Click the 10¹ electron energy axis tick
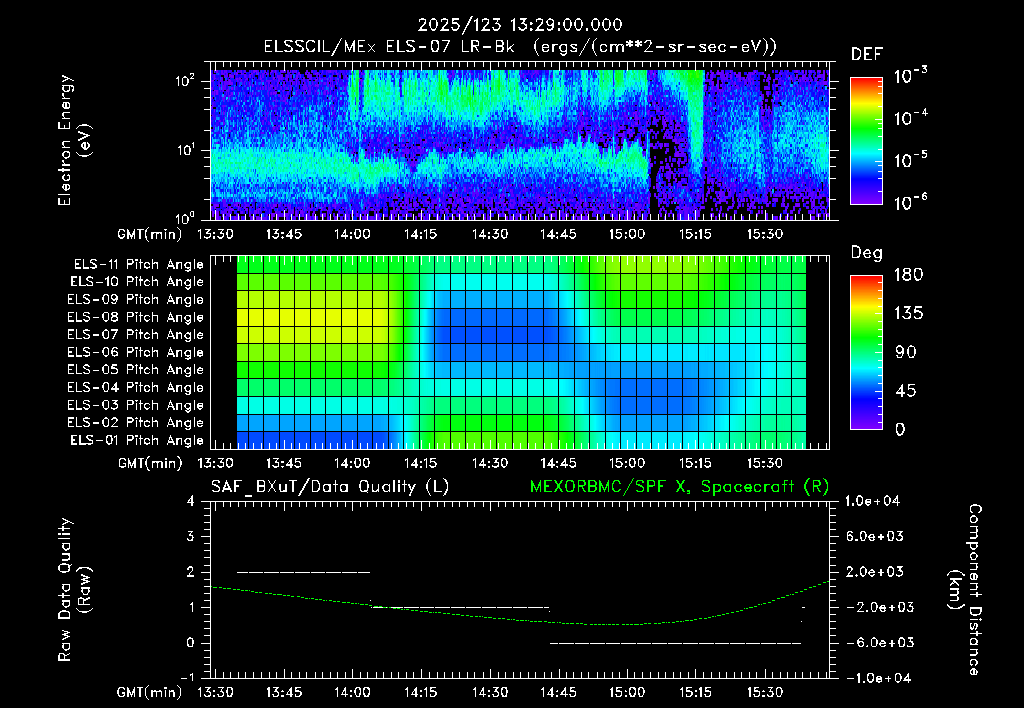Image resolution: width=1024 pixels, height=708 pixels. (187, 150)
